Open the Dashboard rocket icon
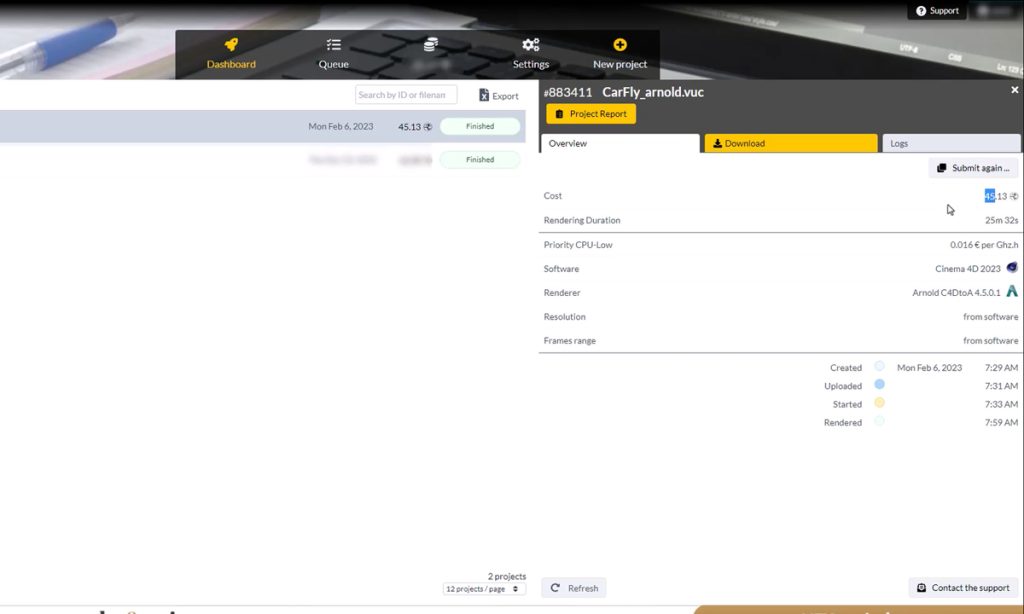Image resolution: width=1024 pixels, height=614 pixels. point(231,45)
